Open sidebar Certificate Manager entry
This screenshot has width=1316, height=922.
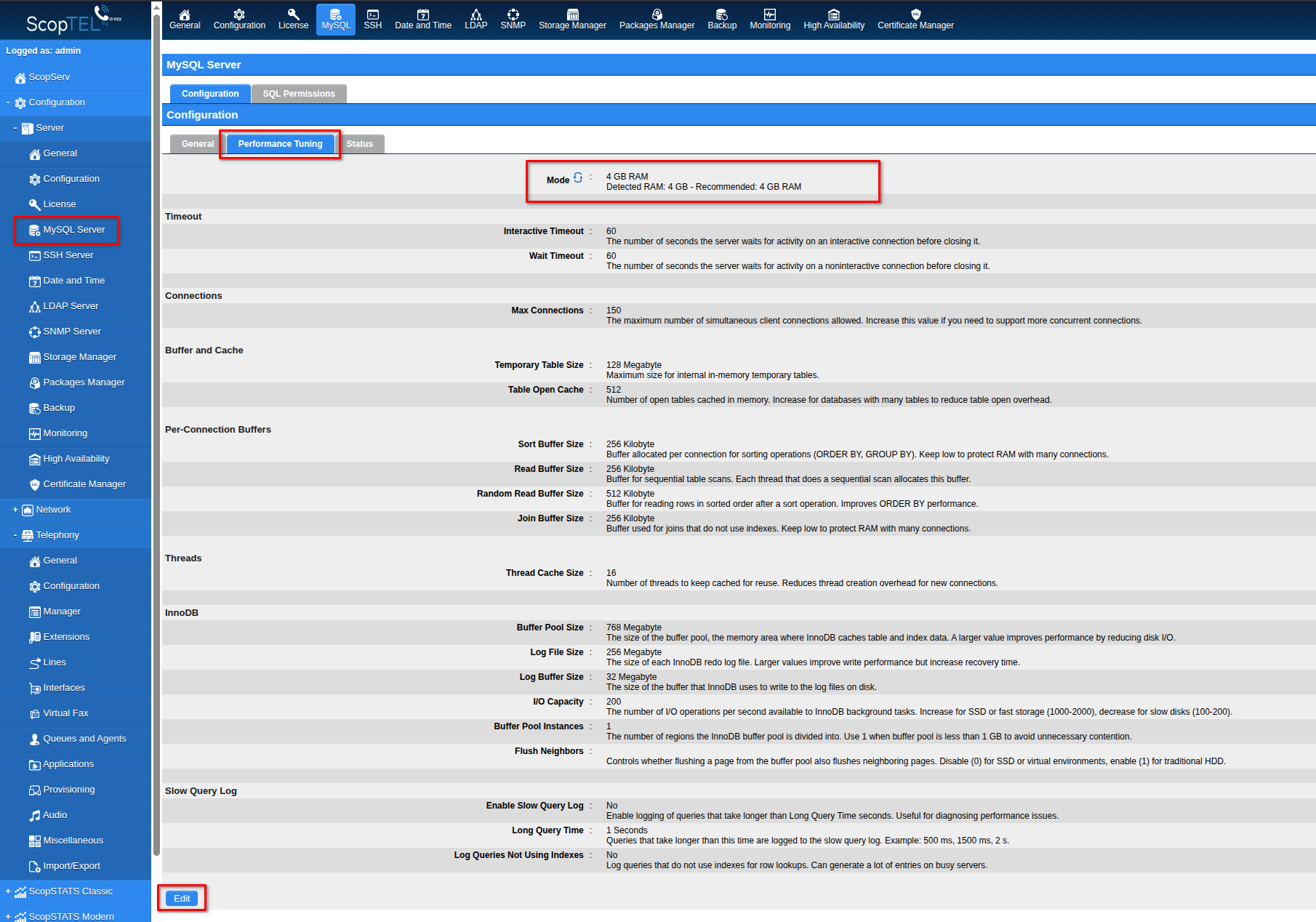point(78,484)
